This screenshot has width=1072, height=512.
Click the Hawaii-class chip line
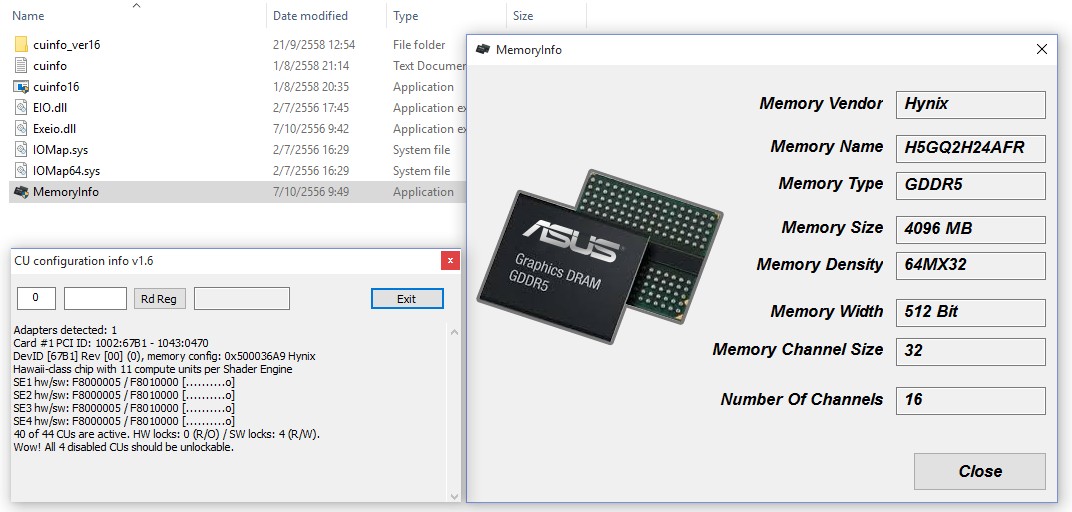click(x=153, y=369)
